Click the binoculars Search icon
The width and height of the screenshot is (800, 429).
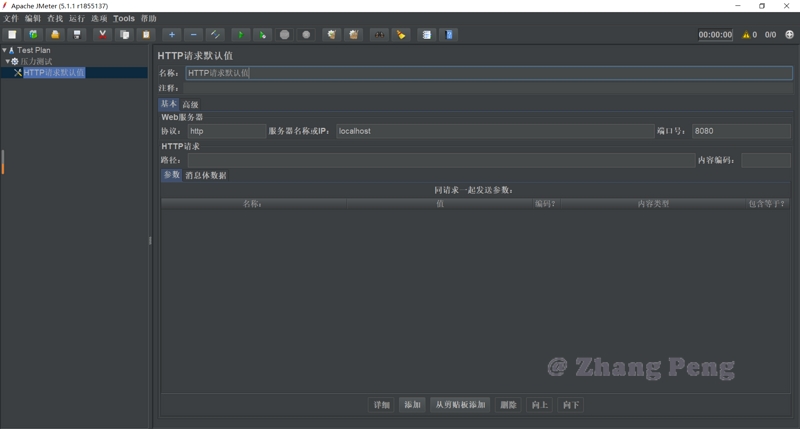click(379, 35)
